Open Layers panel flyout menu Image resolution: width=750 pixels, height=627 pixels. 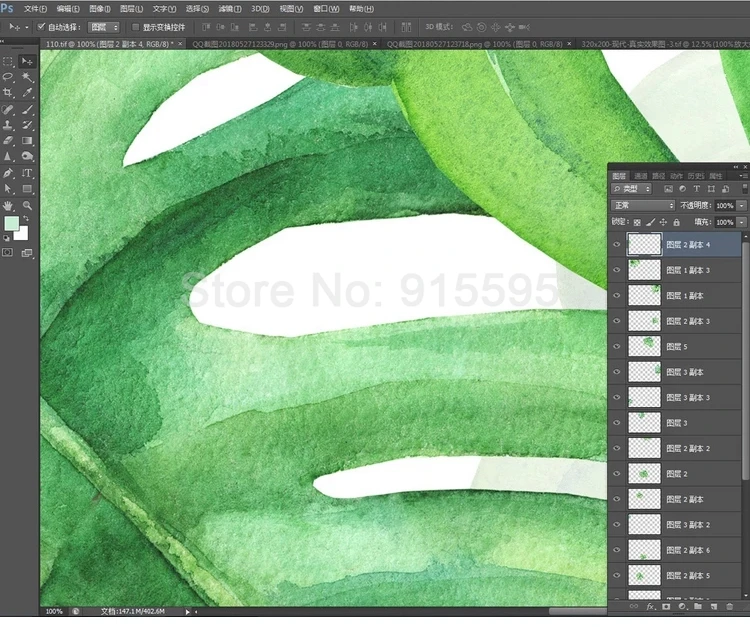[x=744, y=176]
